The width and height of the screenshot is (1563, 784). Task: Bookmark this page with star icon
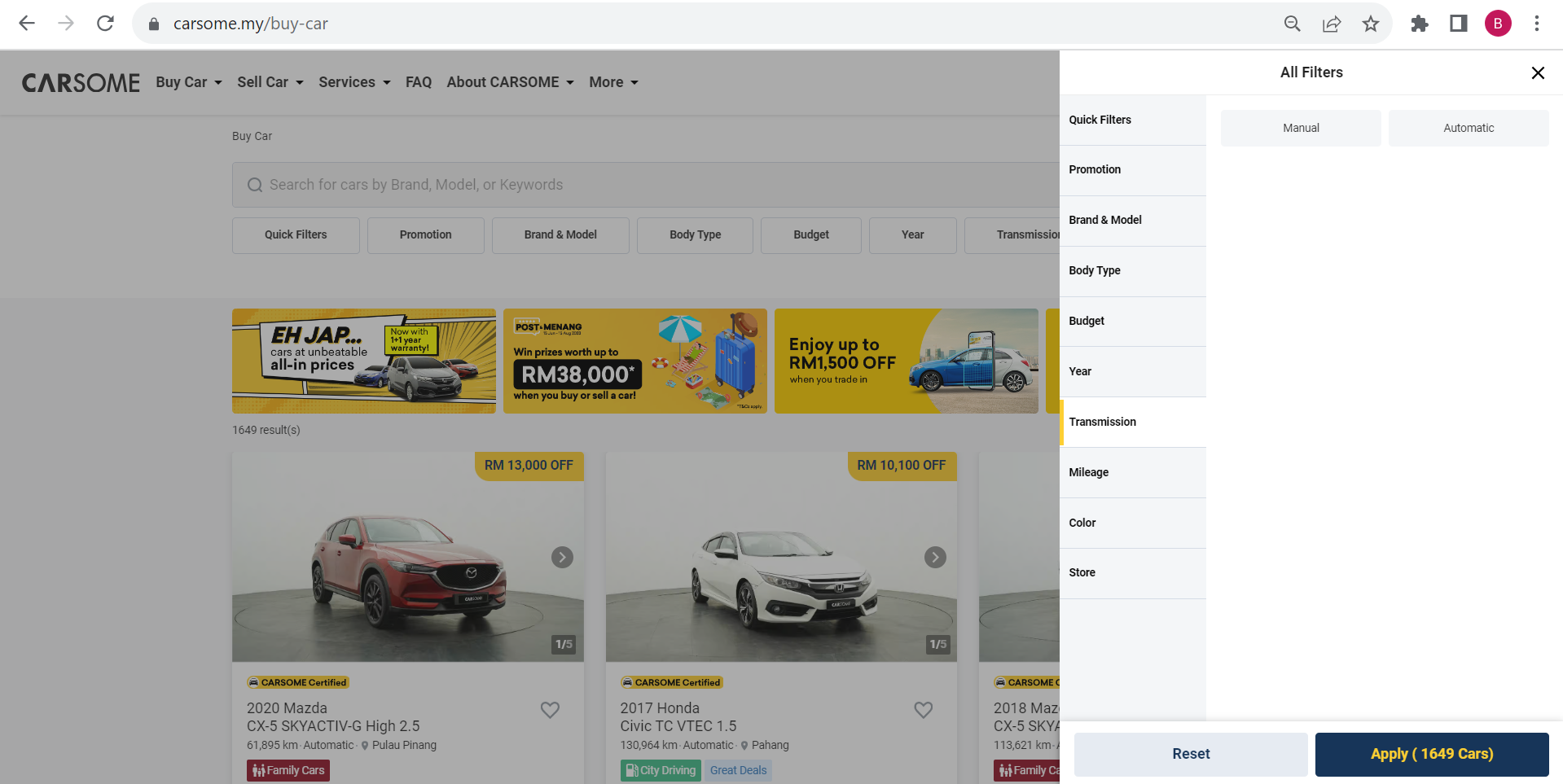(x=1370, y=24)
